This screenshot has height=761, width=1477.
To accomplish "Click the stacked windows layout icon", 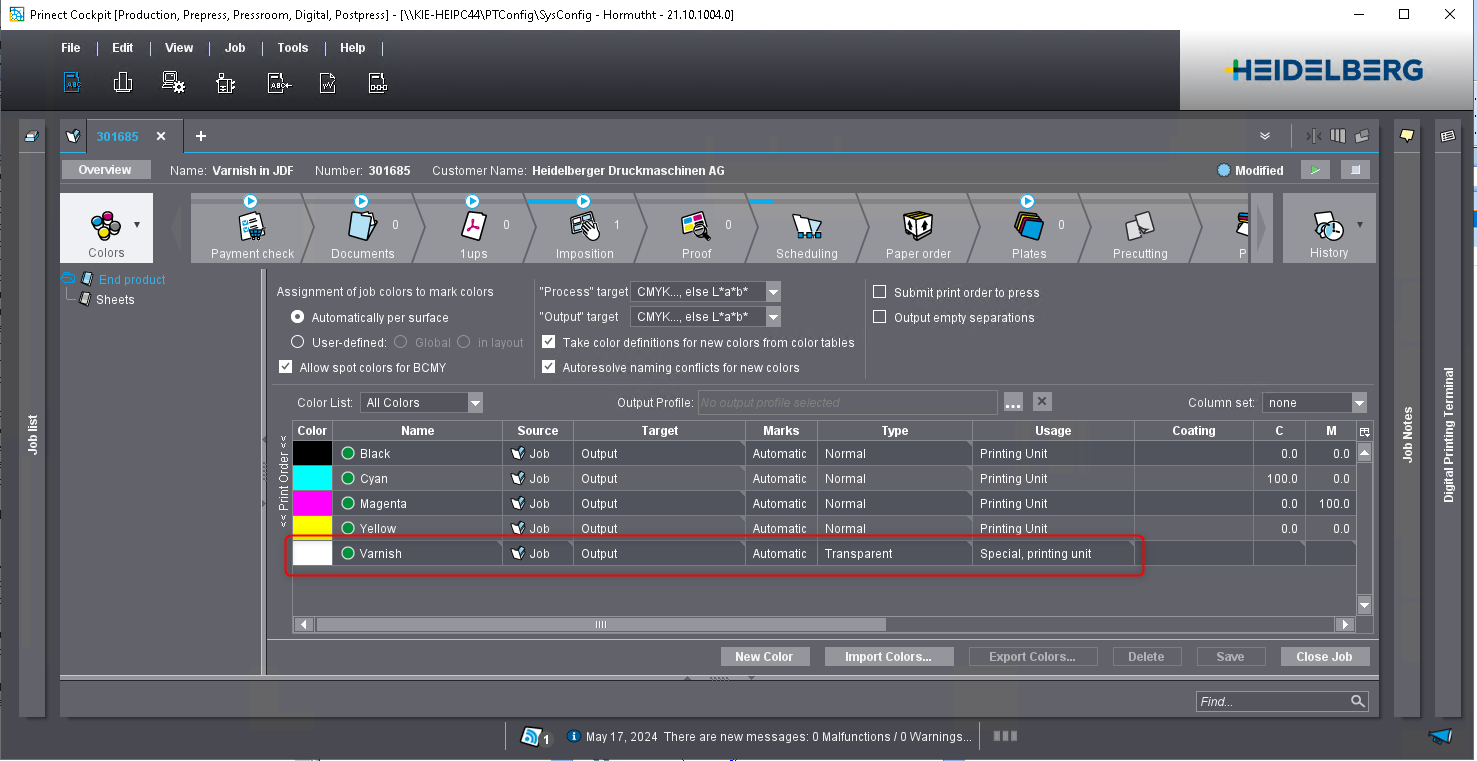I will point(1362,135).
